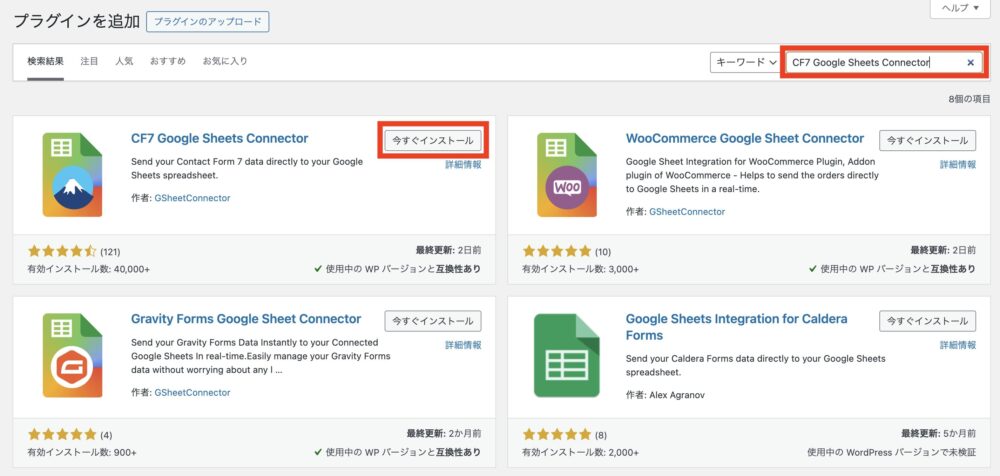
Task: Install CF7 Google Sheets Connector now
Action: click(433, 140)
